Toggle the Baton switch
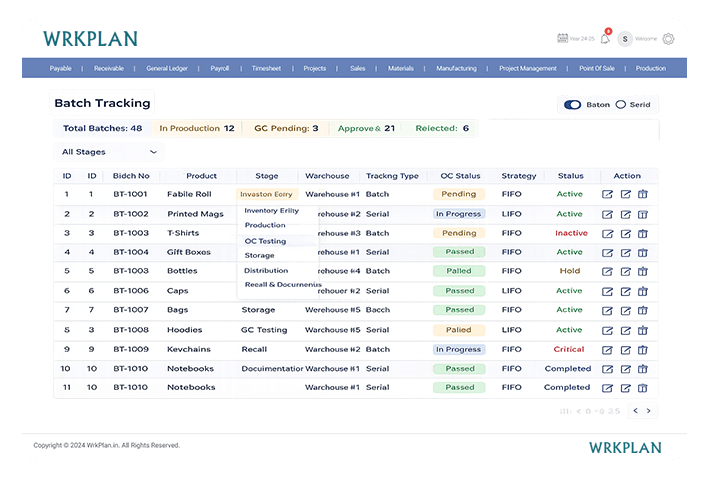 click(x=573, y=105)
